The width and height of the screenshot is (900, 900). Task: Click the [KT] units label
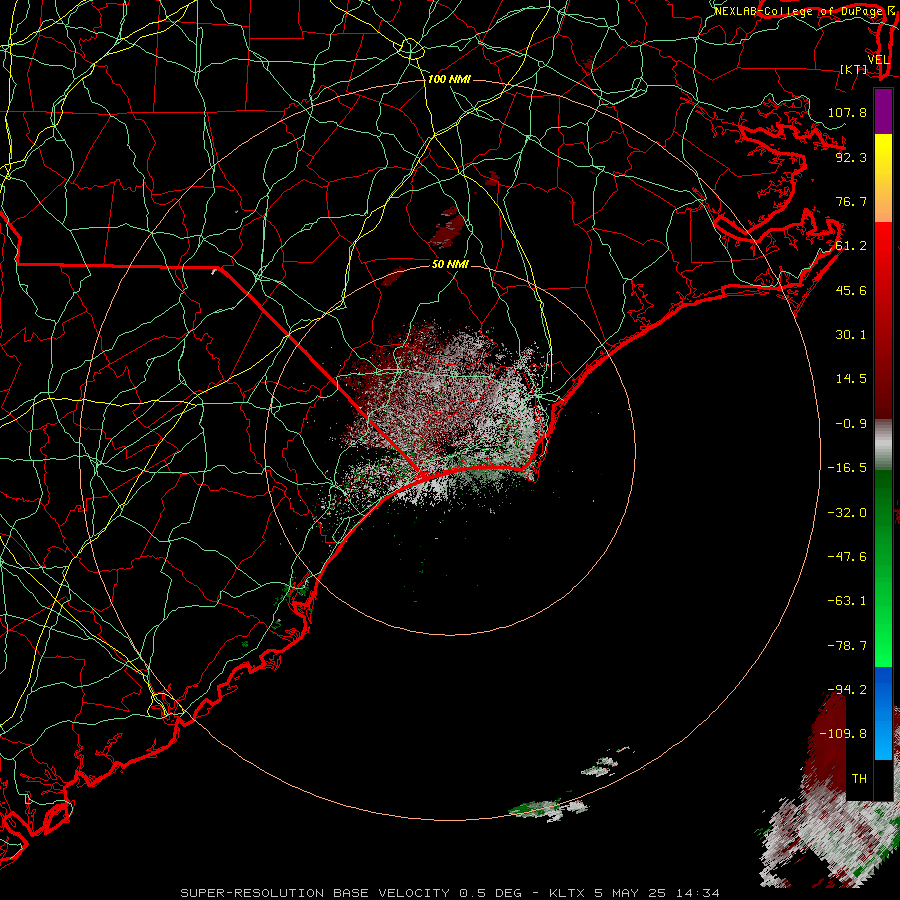[x=854, y=69]
